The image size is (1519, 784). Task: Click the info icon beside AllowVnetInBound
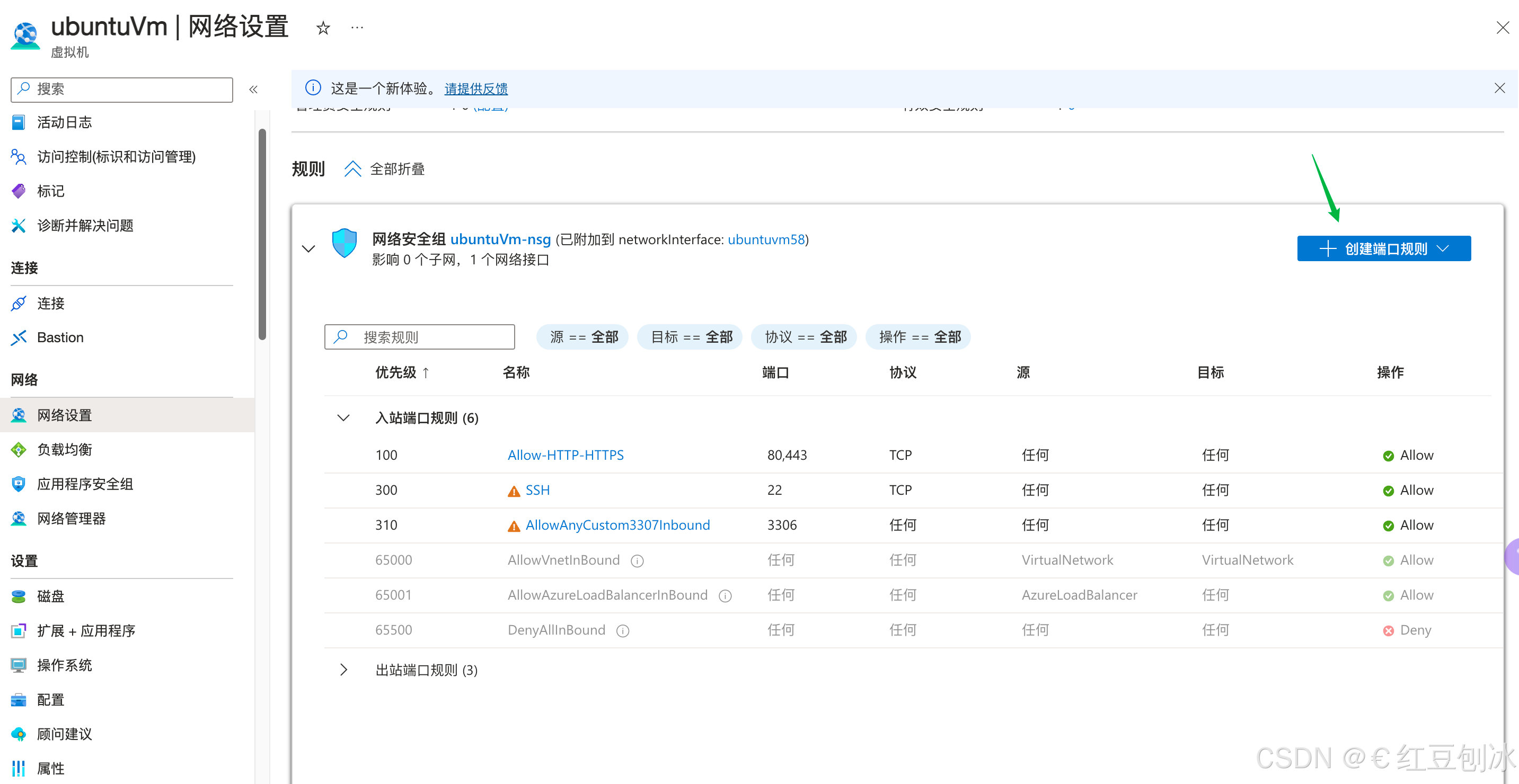(x=637, y=560)
